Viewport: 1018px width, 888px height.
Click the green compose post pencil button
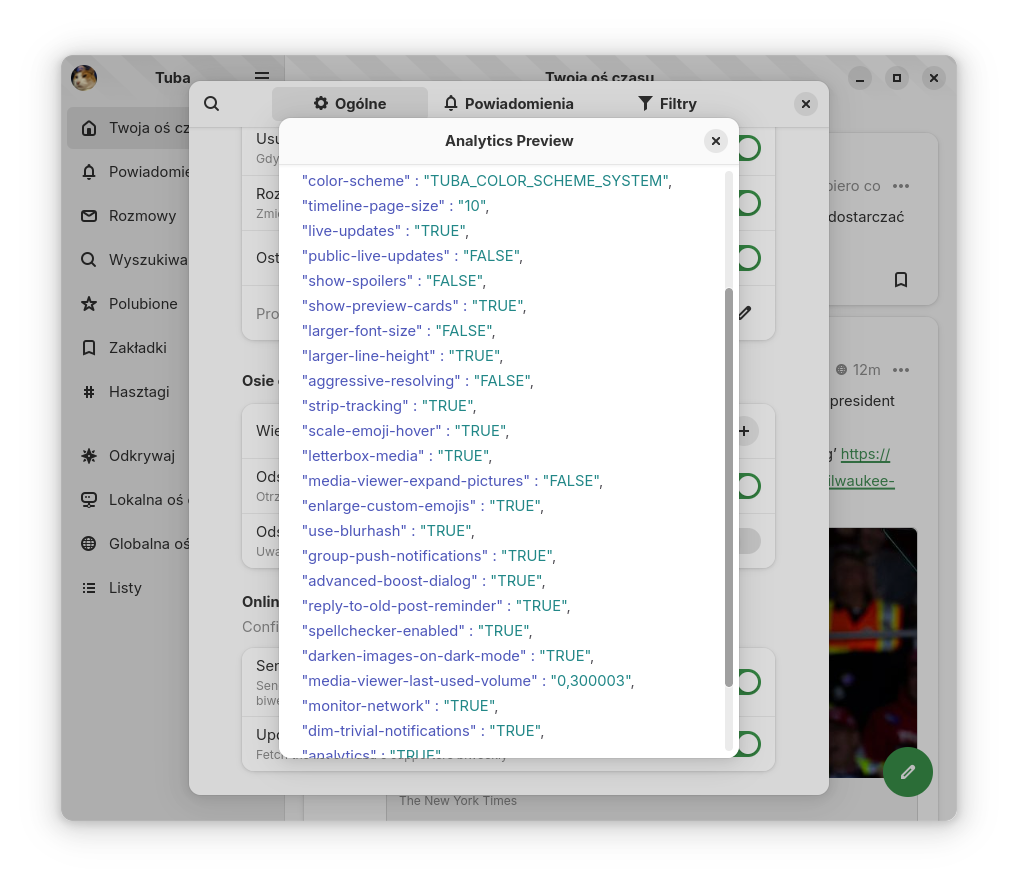pos(907,772)
